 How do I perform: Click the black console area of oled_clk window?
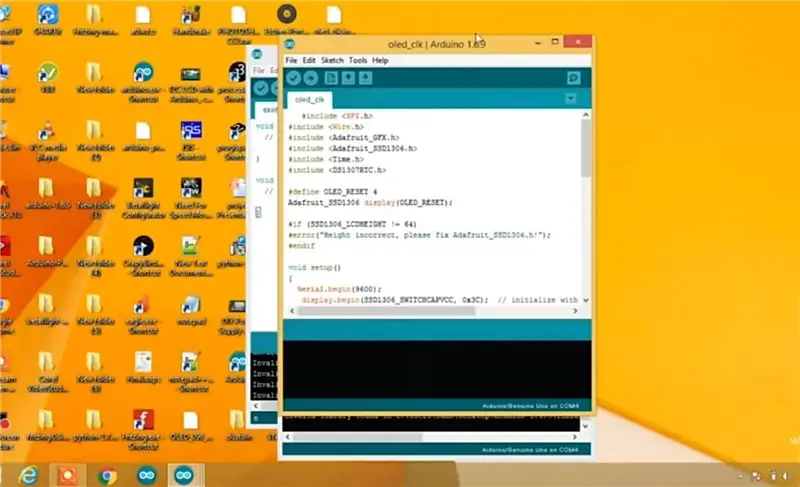click(x=437, y=370)
